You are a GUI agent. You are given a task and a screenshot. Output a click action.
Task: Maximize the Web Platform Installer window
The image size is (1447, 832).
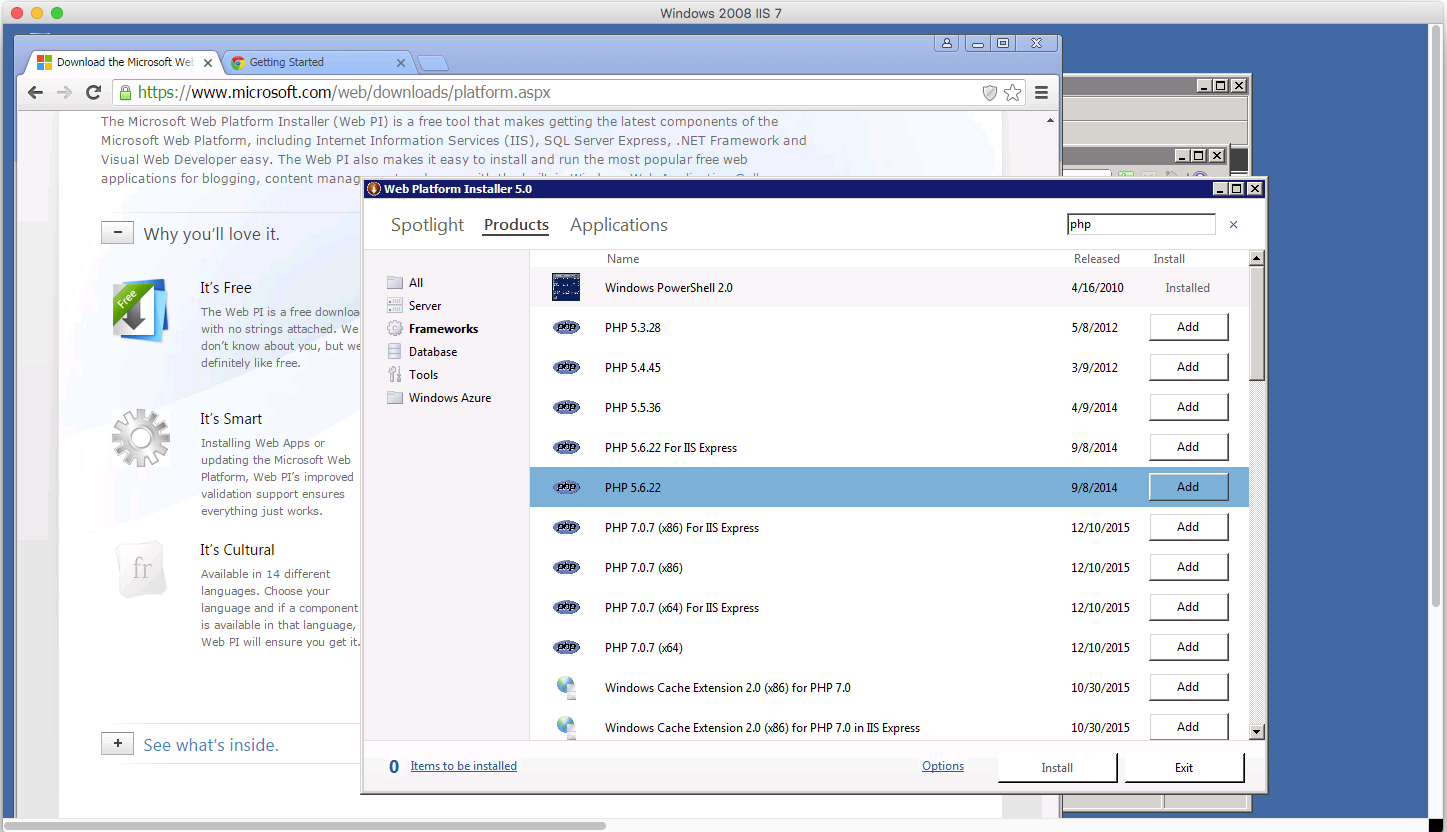1237,189
